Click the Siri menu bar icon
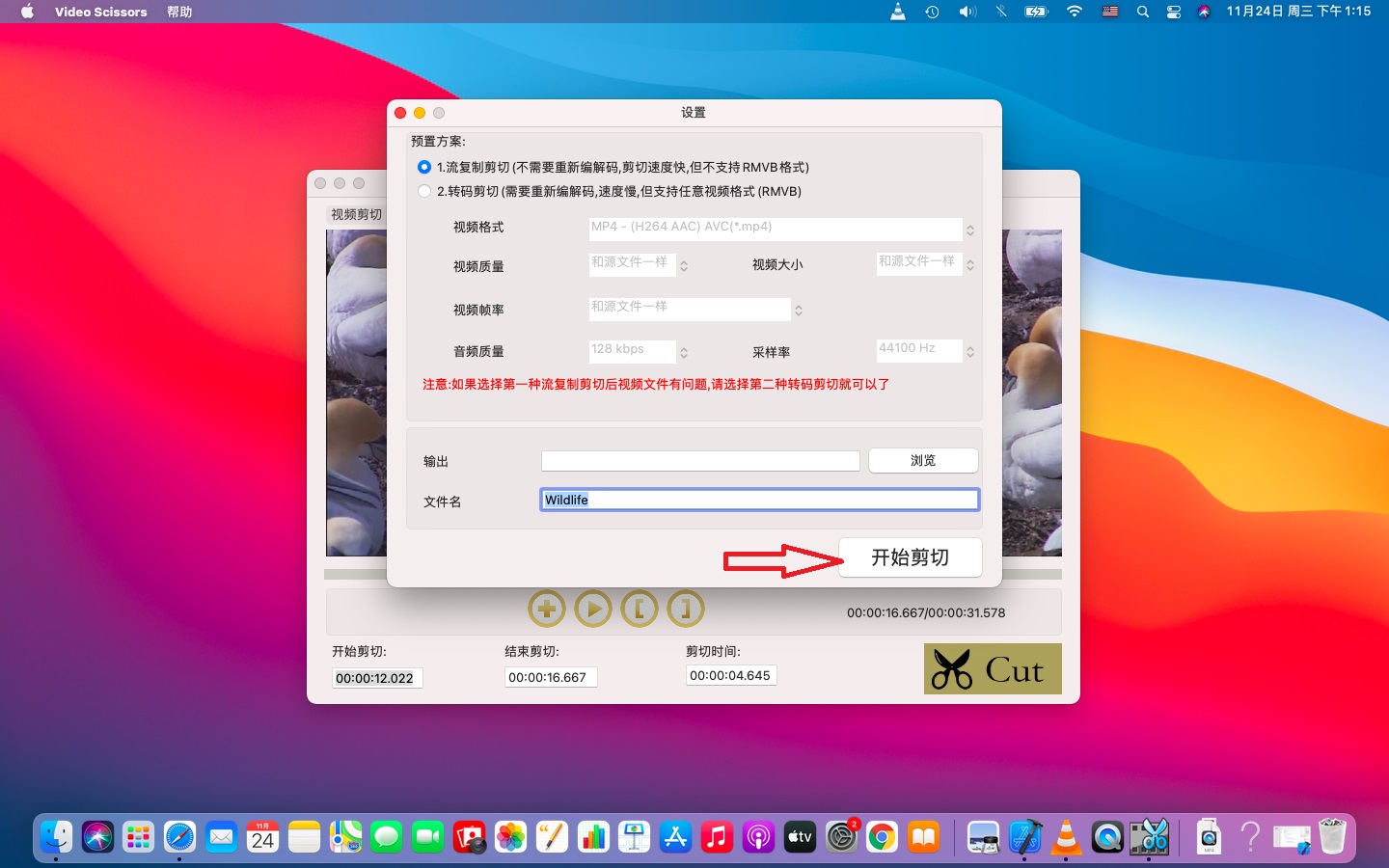Image resolution: width=1389 pixels, height=868 pixels. click(1204, 12)
